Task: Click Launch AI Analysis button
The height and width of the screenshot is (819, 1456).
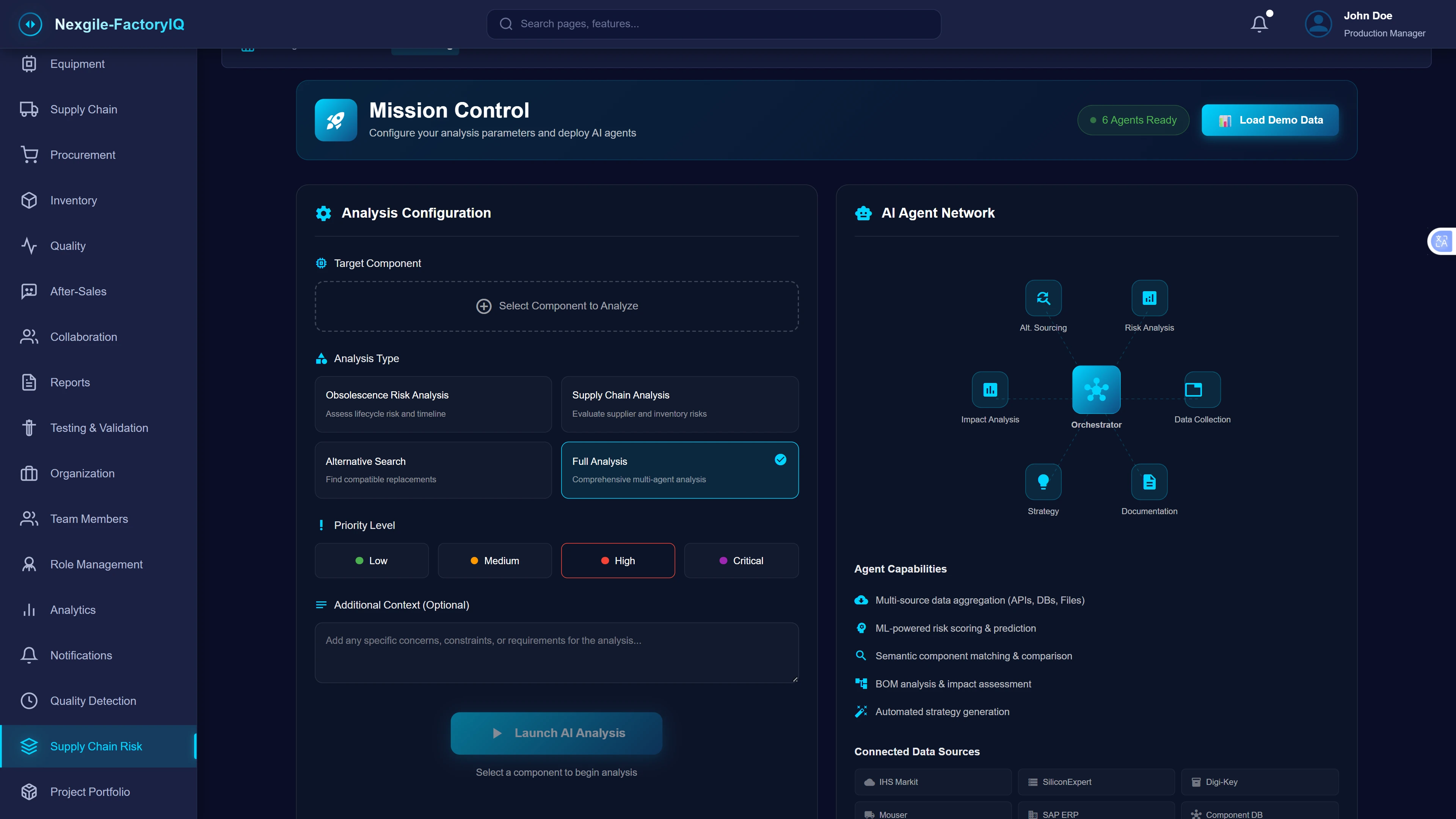Action: (x=556, y=733)
